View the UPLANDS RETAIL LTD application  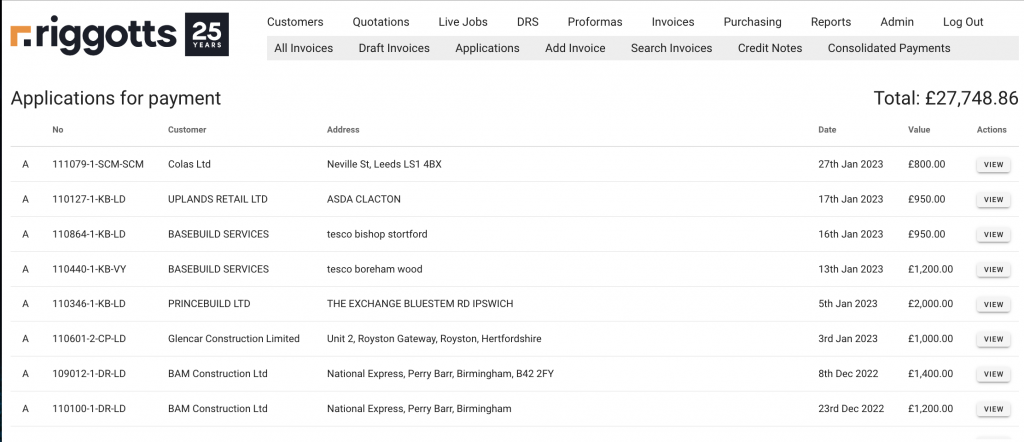993,200
